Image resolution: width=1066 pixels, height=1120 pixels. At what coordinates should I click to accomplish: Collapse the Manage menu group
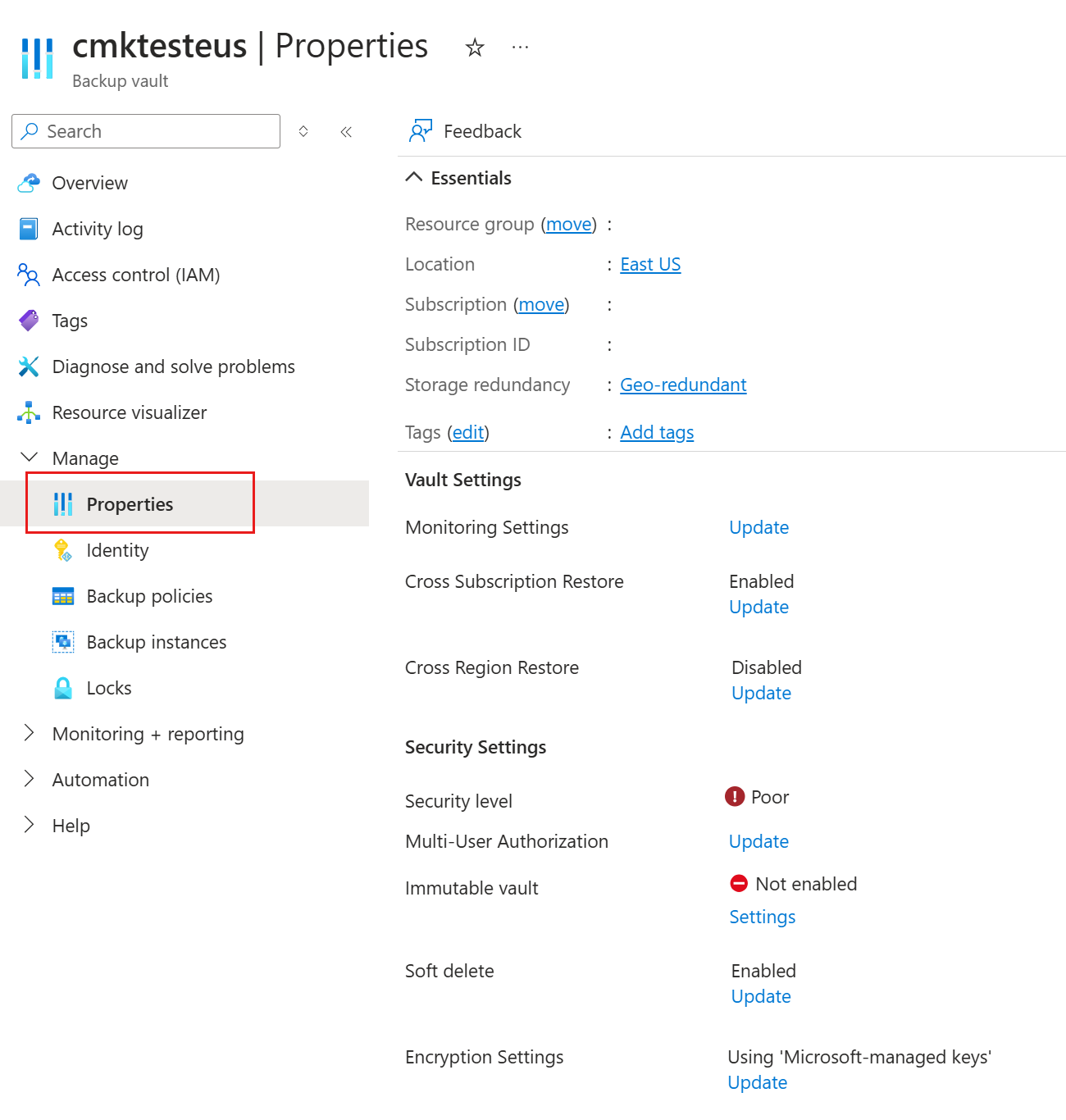point(30,458)
